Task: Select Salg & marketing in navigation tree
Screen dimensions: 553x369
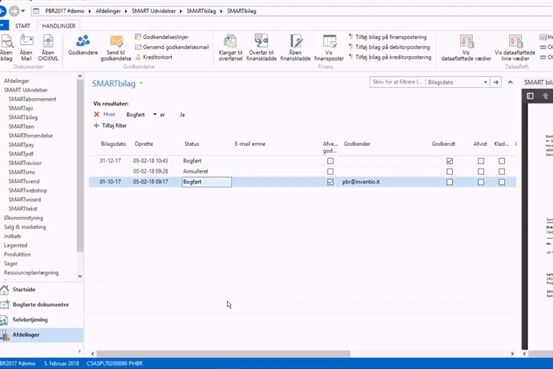Action: tap(25, 227)
